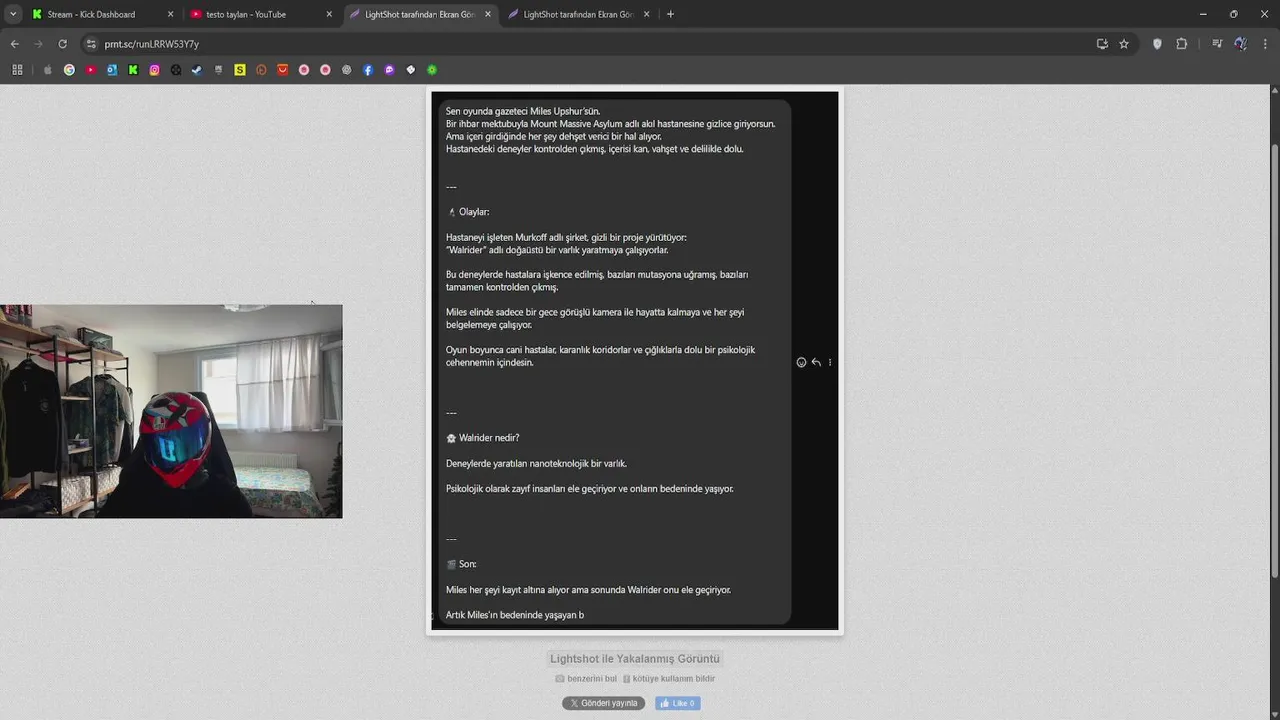This screenshot has width=1280, height=720.
Task: Click the X 'Gönderi yayınla' button
Action: [604, 703]
